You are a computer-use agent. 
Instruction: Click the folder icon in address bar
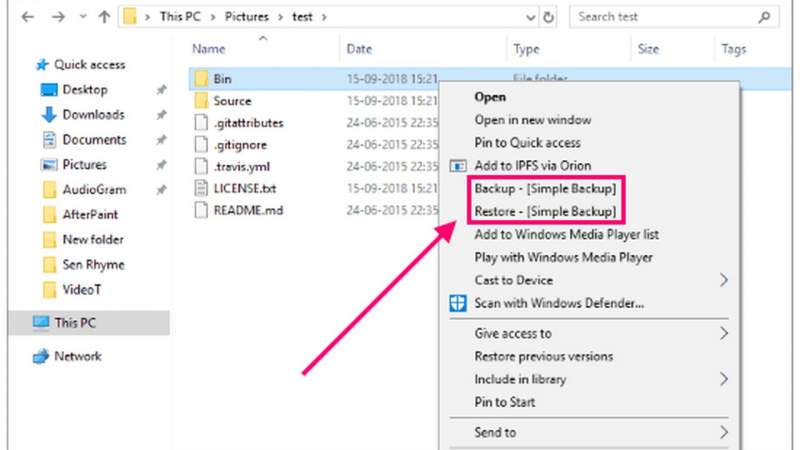130,17
